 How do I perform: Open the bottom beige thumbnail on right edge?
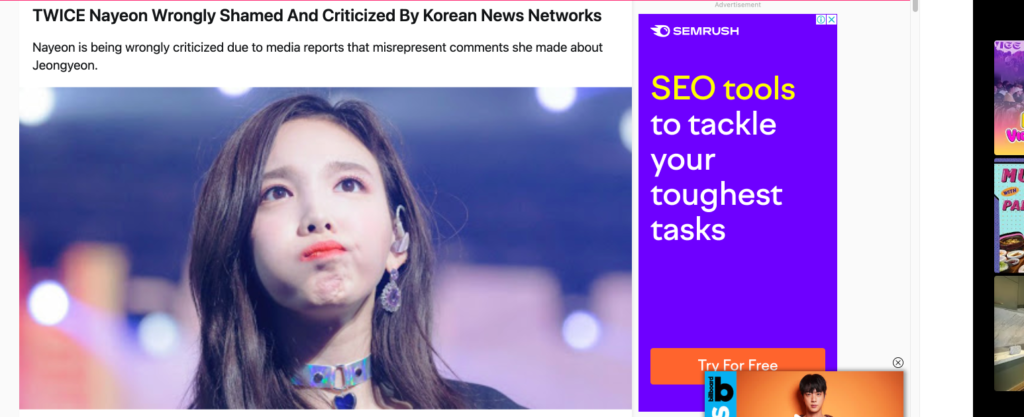(x=1009, y=333)
